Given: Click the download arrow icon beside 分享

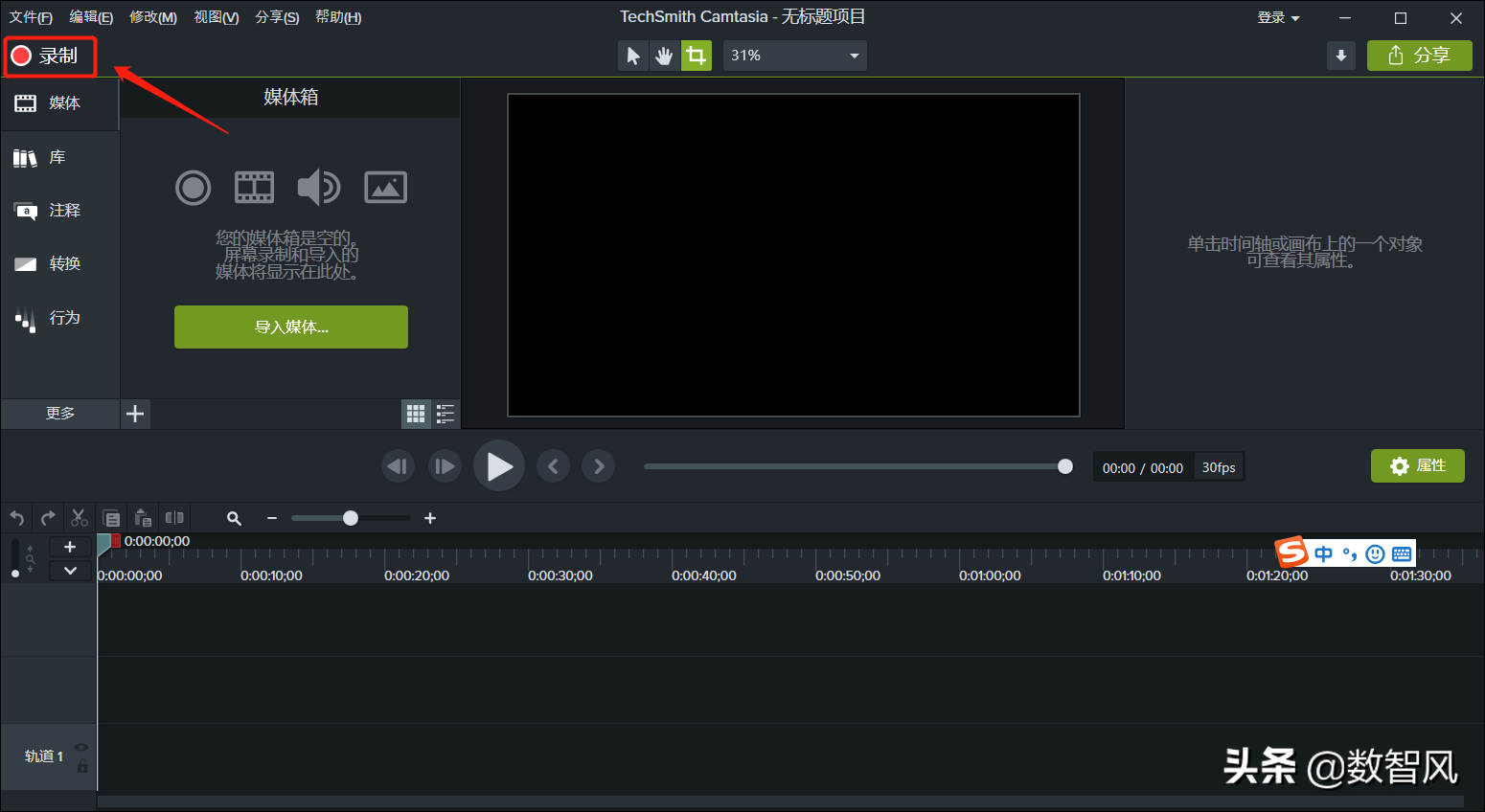Looking at the screenshot, I should [x=1341, y=56].
